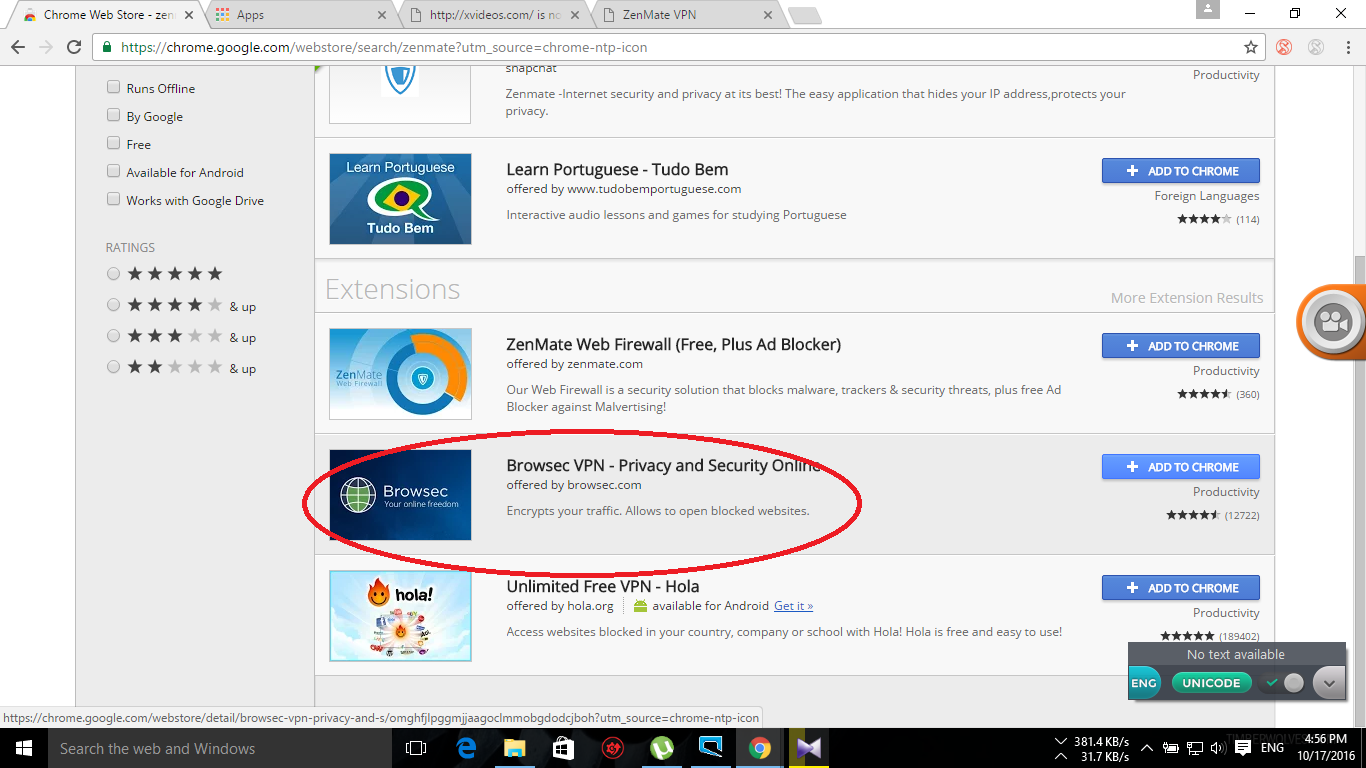Click the blue taskbar icon beside uTorrent
This screenshot has width=1366, height=768.
(x=710, y=748)
